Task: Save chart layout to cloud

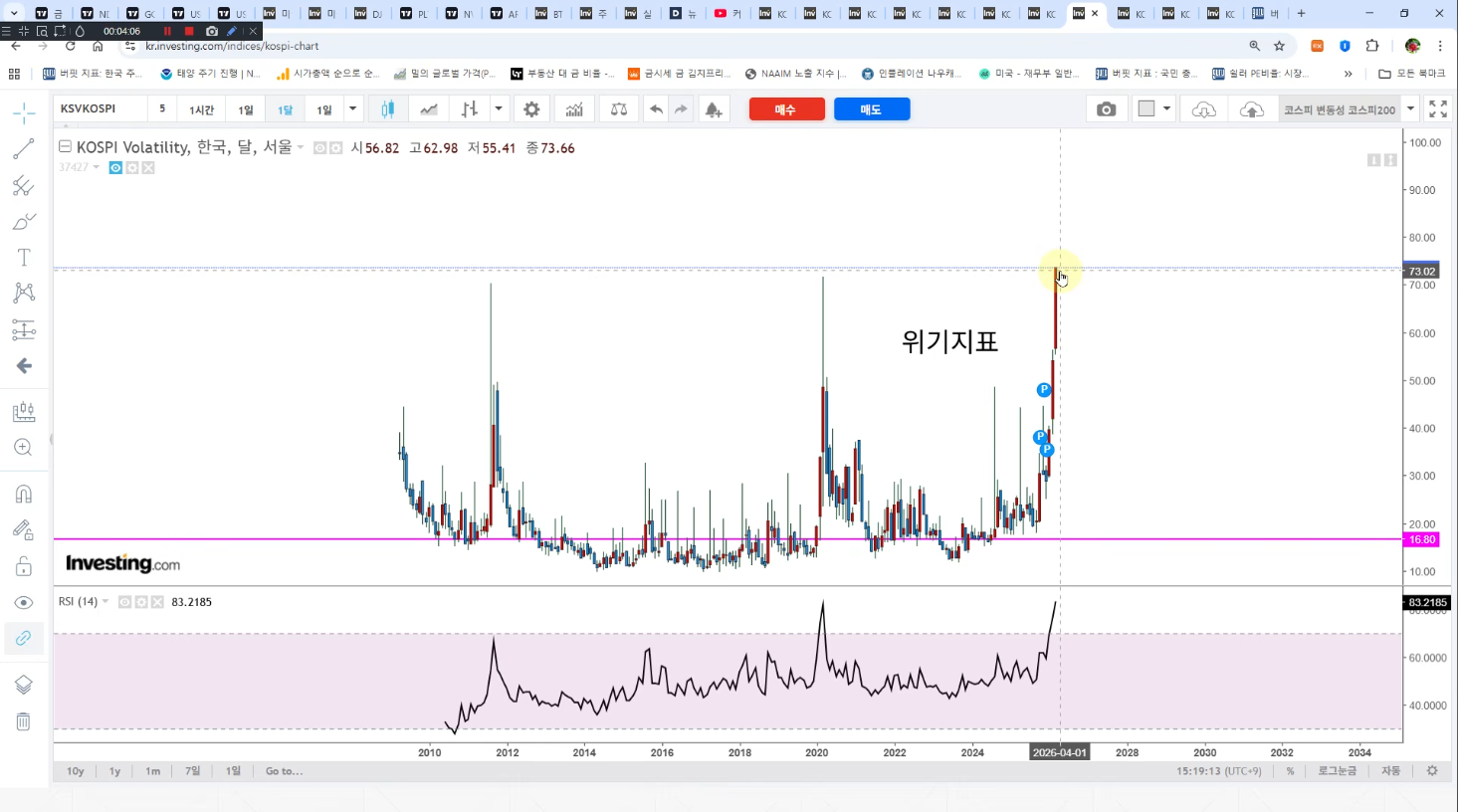Action: point(1252,109)
